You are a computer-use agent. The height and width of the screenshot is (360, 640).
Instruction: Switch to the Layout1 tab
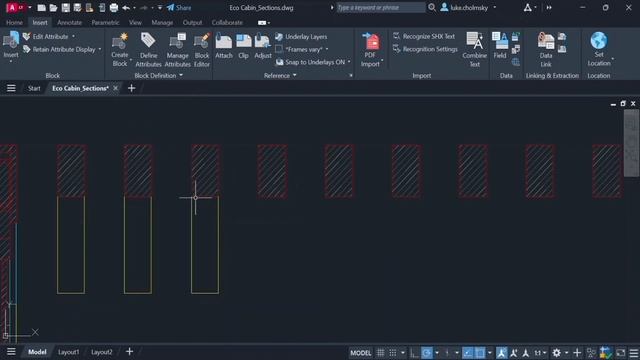(68, 352)
